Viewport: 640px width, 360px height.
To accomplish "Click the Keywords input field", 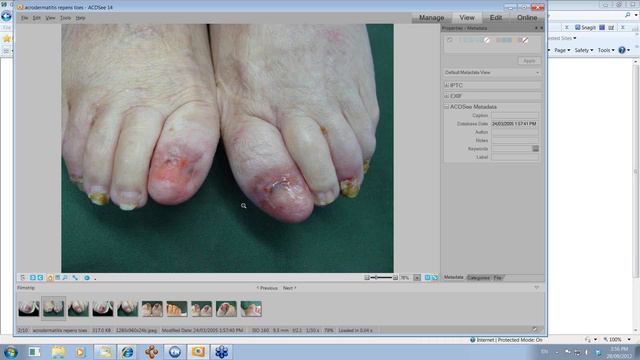I will [511, 149].
